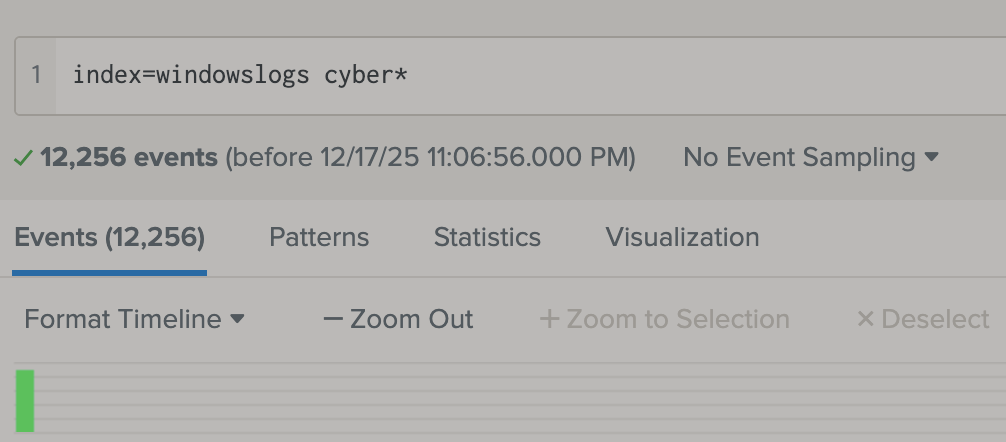The width and height of the screenshot is (1006, 442).
Task: Click the plus icon before Zoom to Selection
Action: 549,320
